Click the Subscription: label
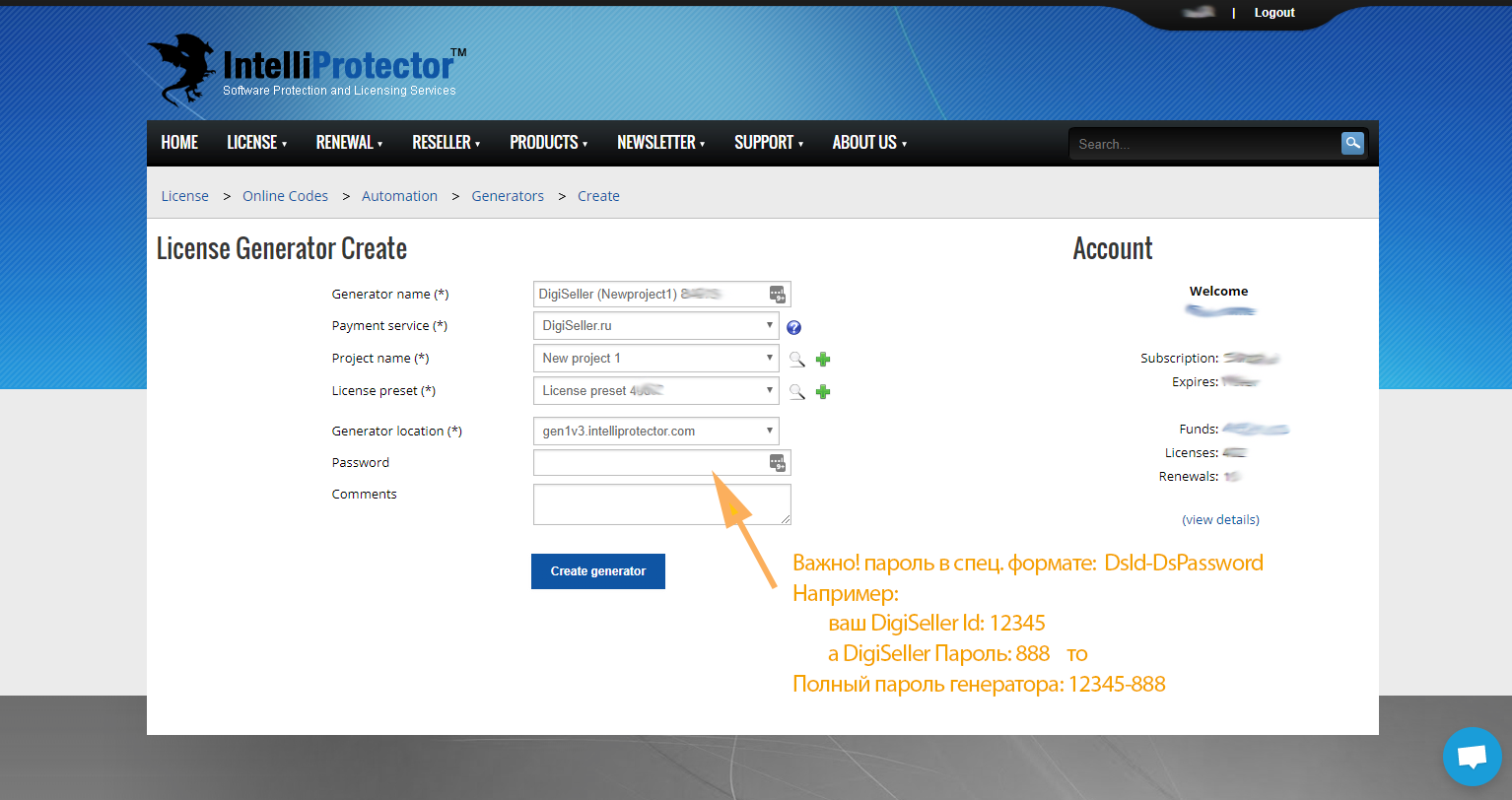The width and height of the screenshot is (1512, 800). (x=1179, y=358)
